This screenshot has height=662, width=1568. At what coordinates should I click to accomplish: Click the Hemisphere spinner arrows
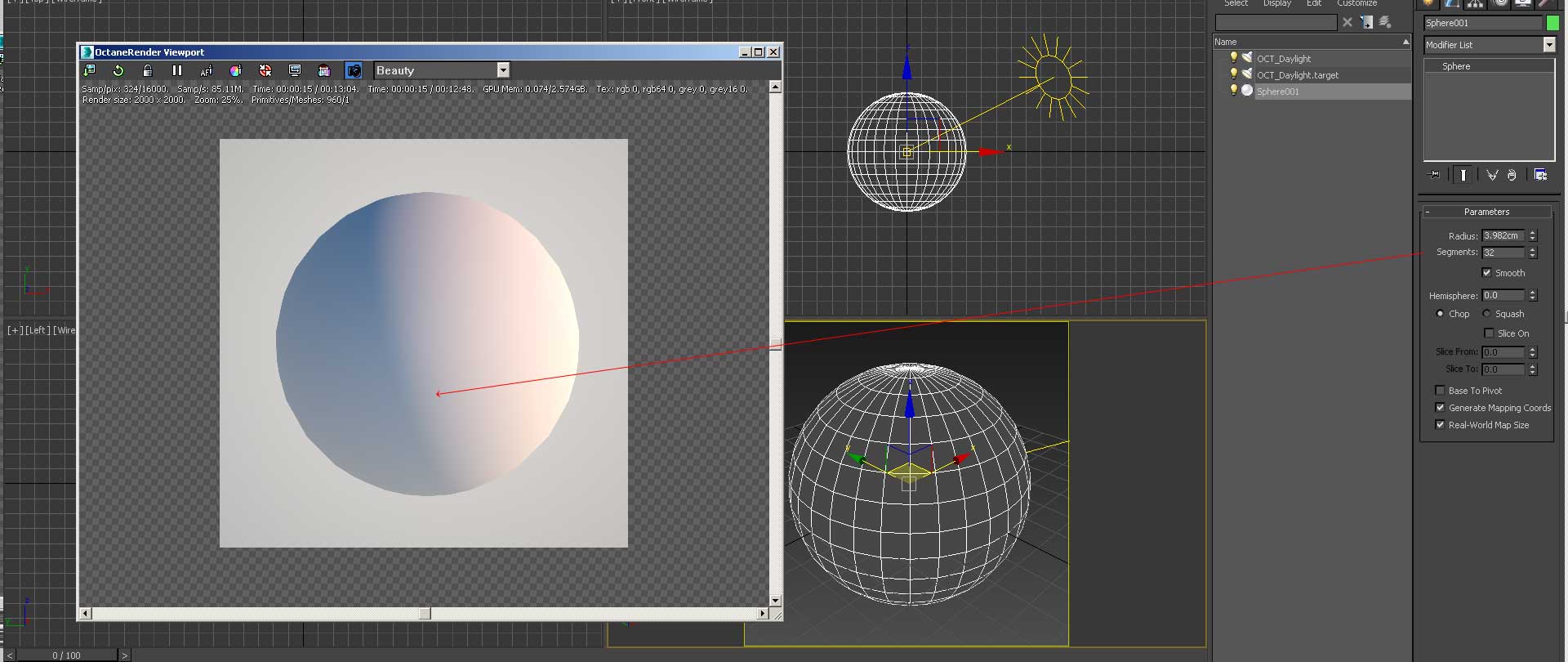coord(1533,295)
